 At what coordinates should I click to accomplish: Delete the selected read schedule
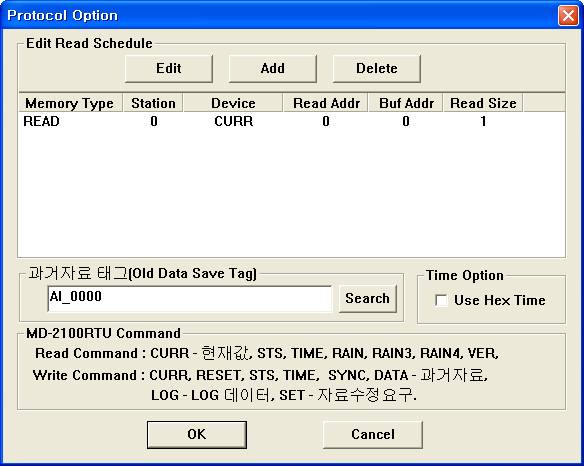[x=377, y=69]
